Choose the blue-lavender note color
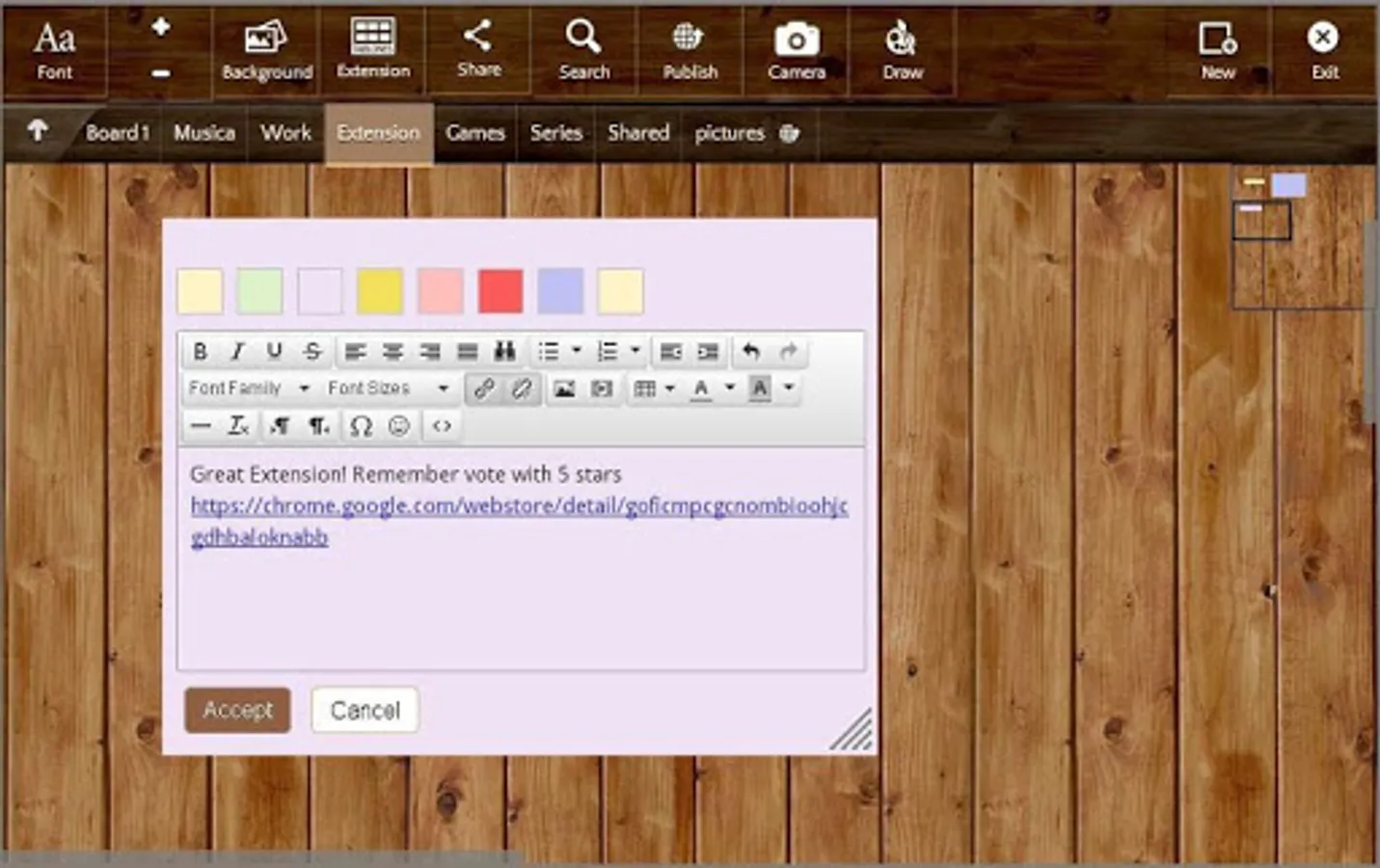The width and height of the screenshot is (1380, 868). (560, 291)
